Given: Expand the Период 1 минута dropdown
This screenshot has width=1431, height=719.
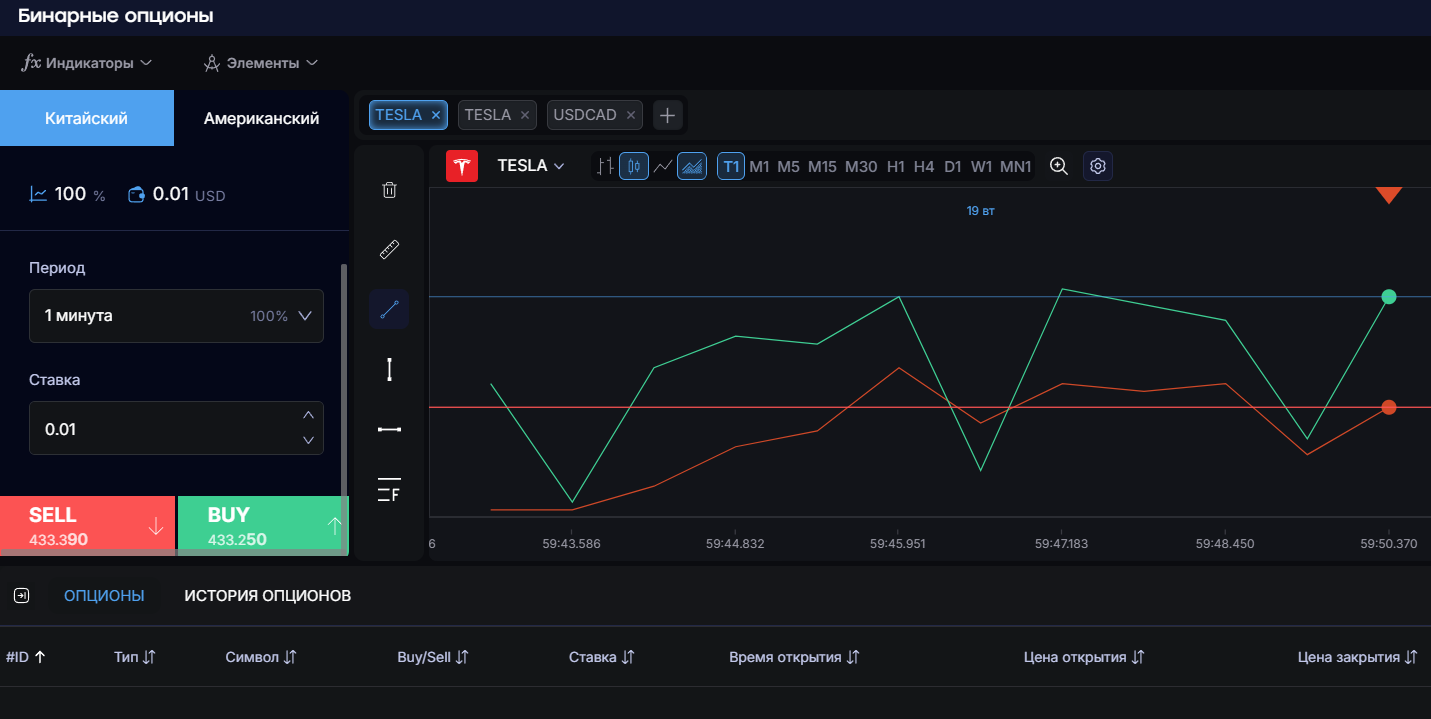Looking at the screenshot, I should coord(176,316).
